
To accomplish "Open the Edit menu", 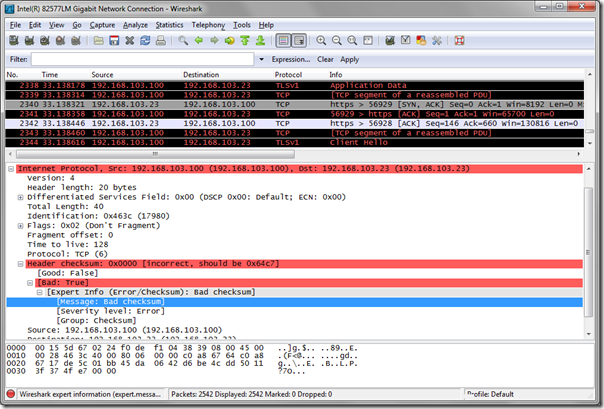I will [x=35, y=25].
